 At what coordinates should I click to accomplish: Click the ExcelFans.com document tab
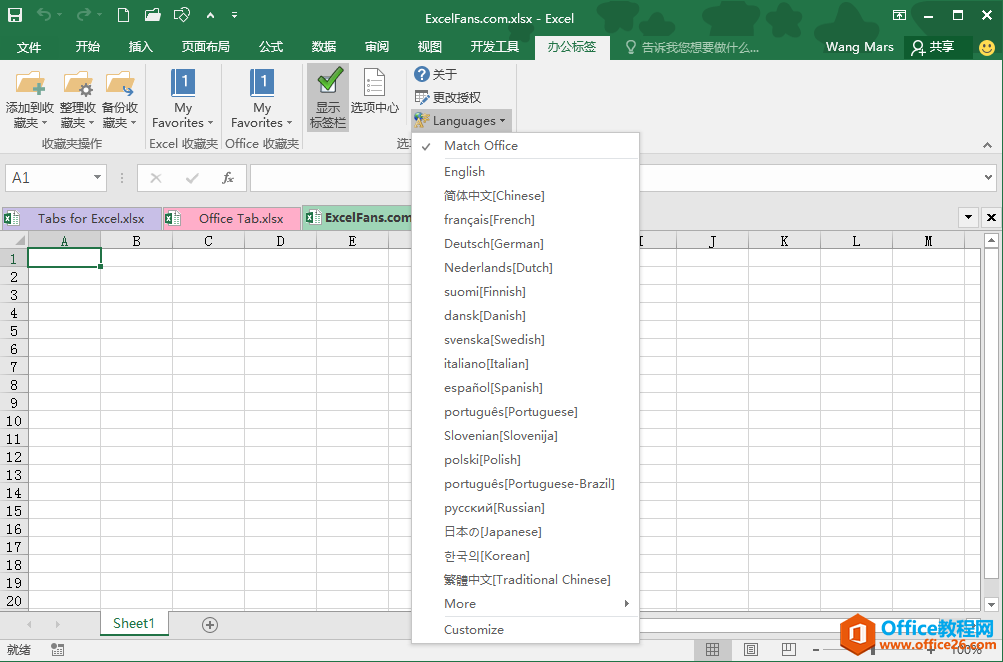pos(357,218)
